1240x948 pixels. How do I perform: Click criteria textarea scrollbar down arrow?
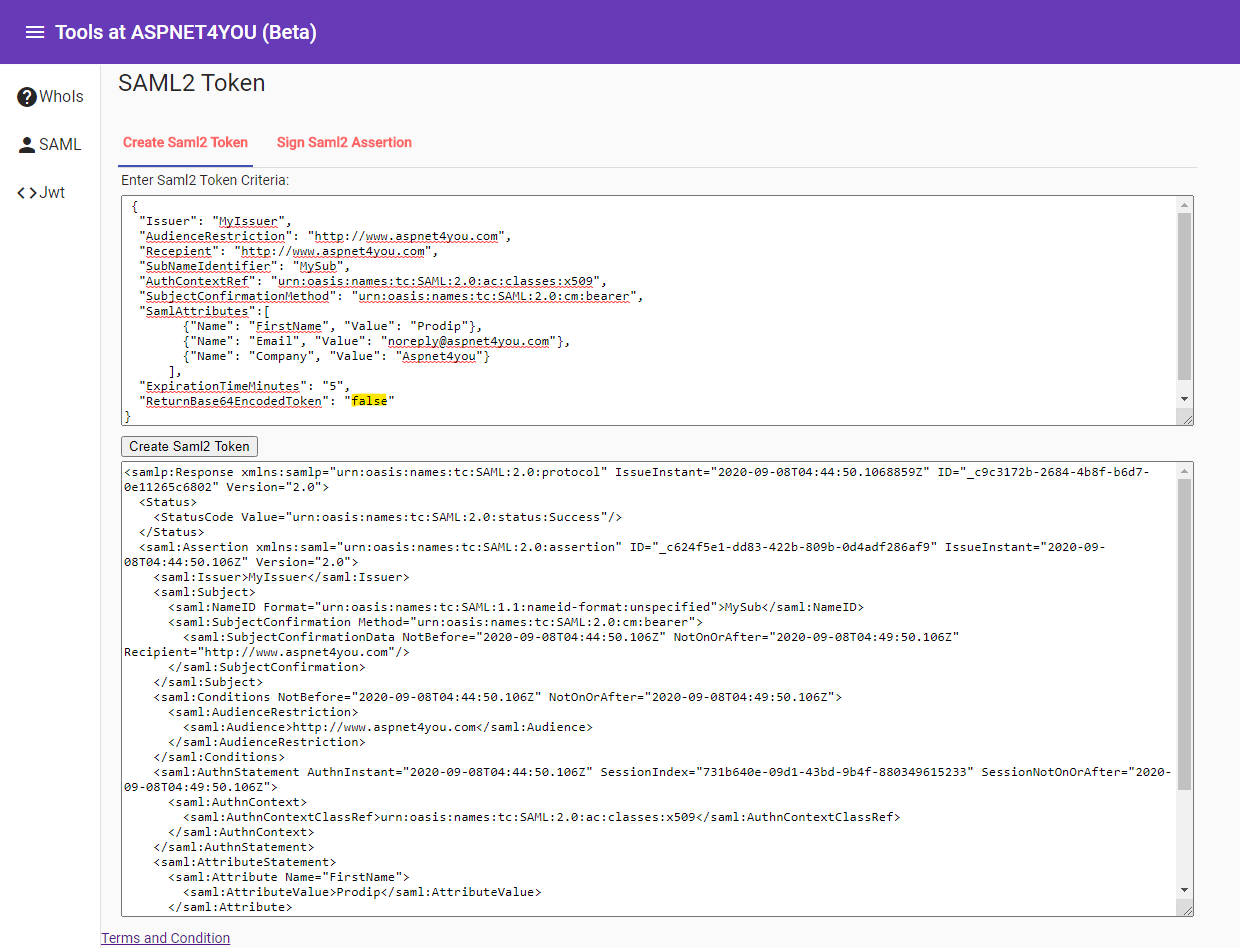[1184, 399]
